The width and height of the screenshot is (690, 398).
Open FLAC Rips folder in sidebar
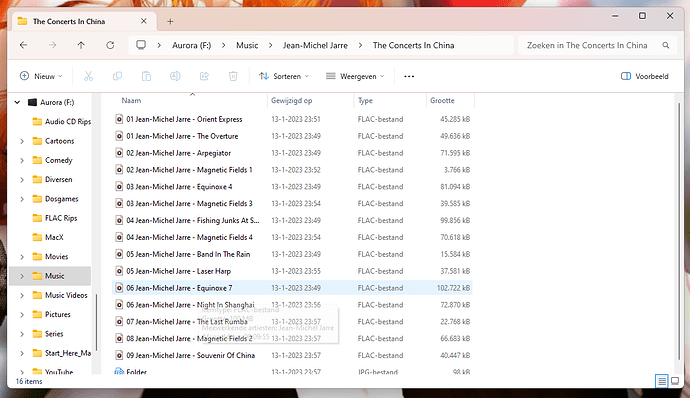coord(61,218)
